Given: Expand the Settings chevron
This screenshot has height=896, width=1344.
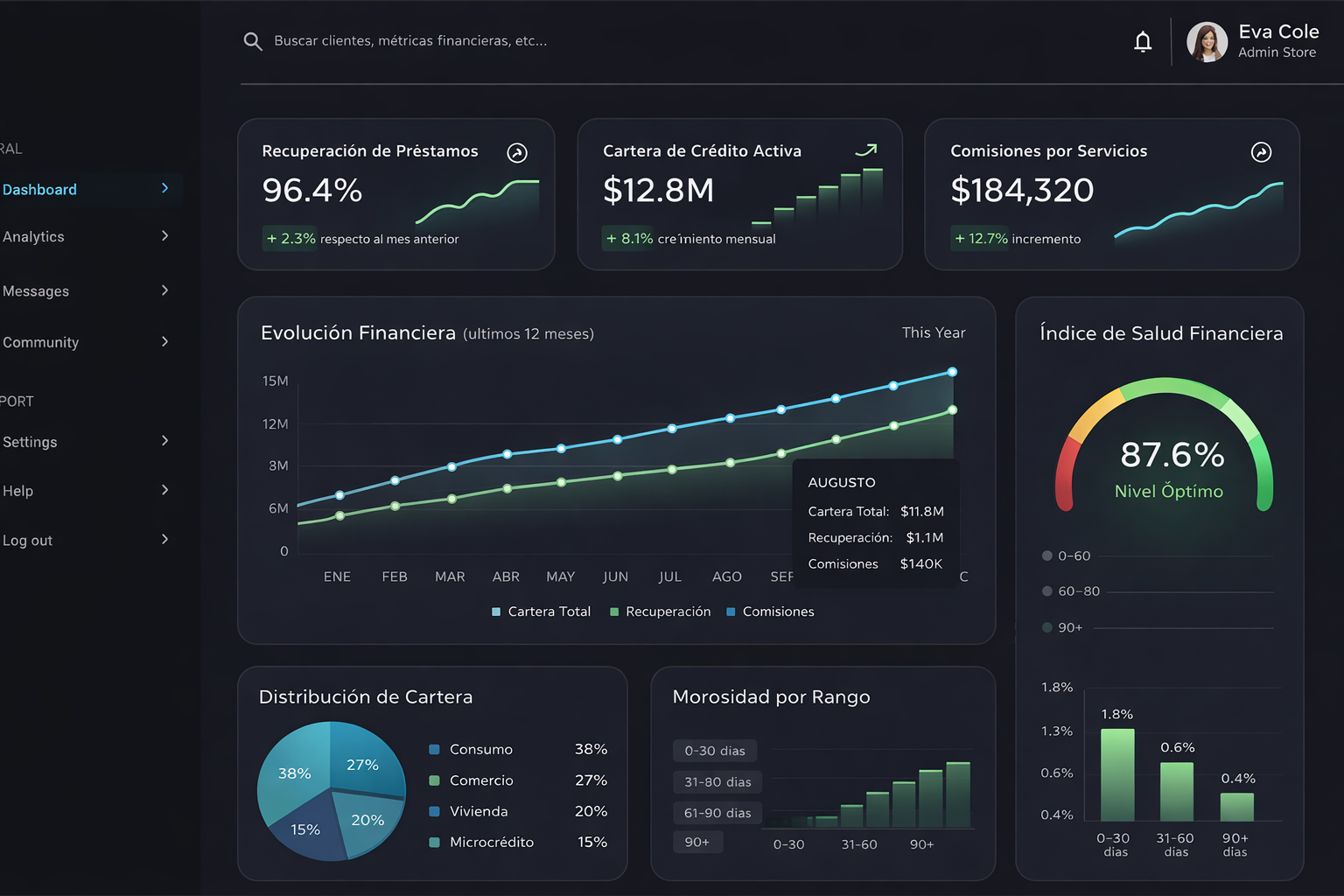Looking at the screenshot, I should [165, 441].
